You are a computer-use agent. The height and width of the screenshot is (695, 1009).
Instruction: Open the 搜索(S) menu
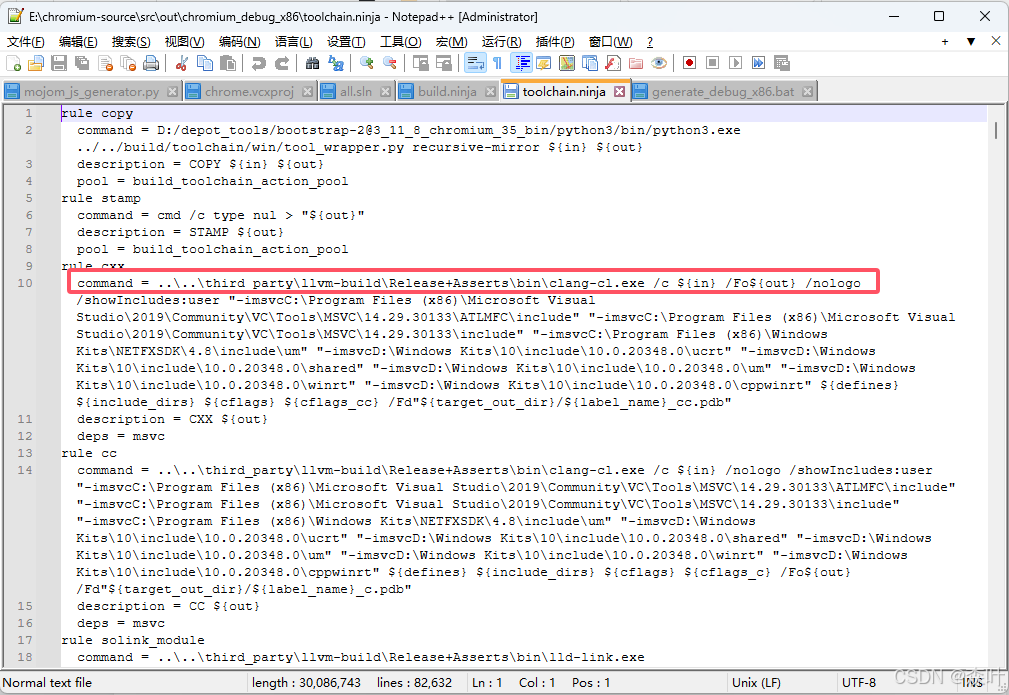(131, 42)
